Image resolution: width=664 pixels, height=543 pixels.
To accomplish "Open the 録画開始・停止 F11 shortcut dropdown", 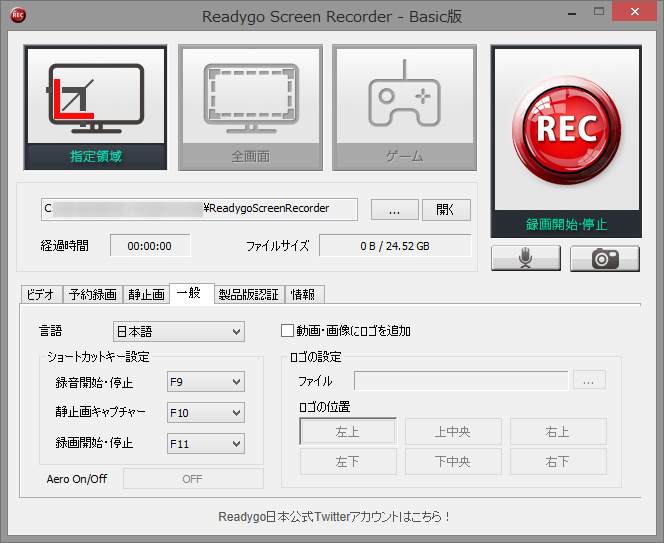I will tap(205, 443).
